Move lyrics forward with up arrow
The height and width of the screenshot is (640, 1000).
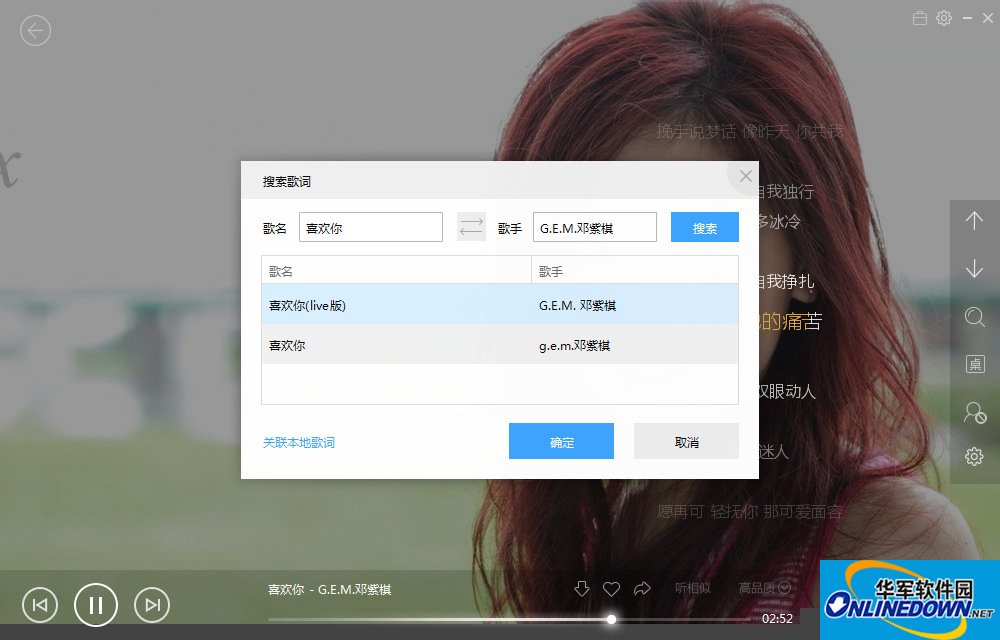click(974, 221)
